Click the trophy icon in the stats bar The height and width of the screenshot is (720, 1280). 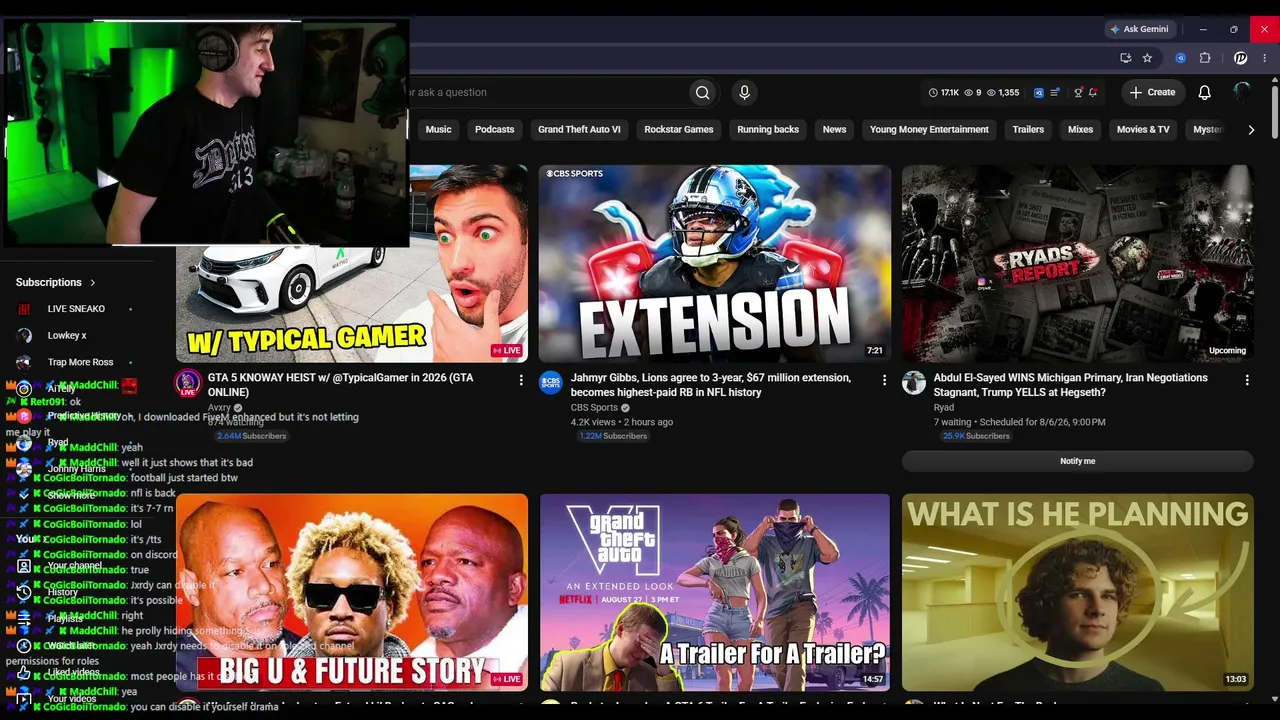1078,93
